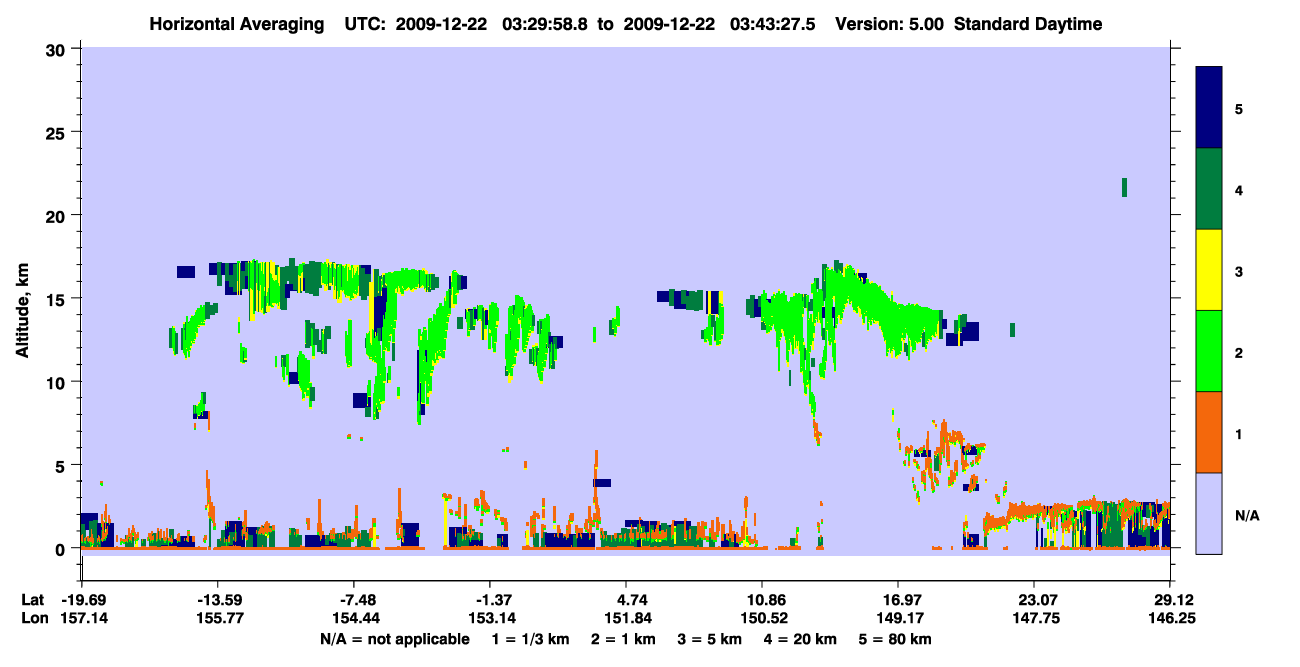Image resolution: width=1300 pixels, height=667 pixels.
Task: Click the legend text 'N/A = not applicable'
Action: (x=395, y=639)
